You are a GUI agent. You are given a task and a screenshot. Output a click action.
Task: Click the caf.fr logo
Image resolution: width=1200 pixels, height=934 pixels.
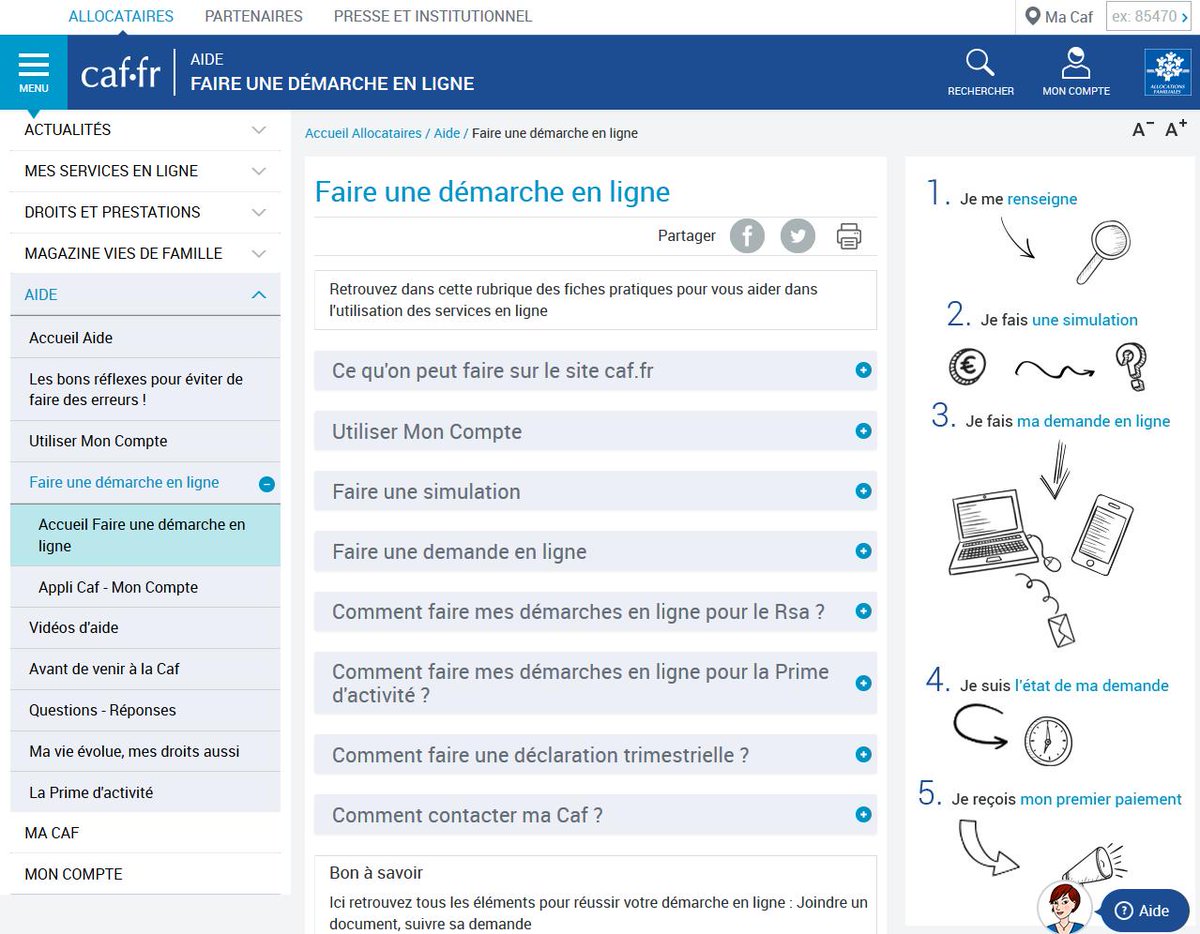point(120,73)
